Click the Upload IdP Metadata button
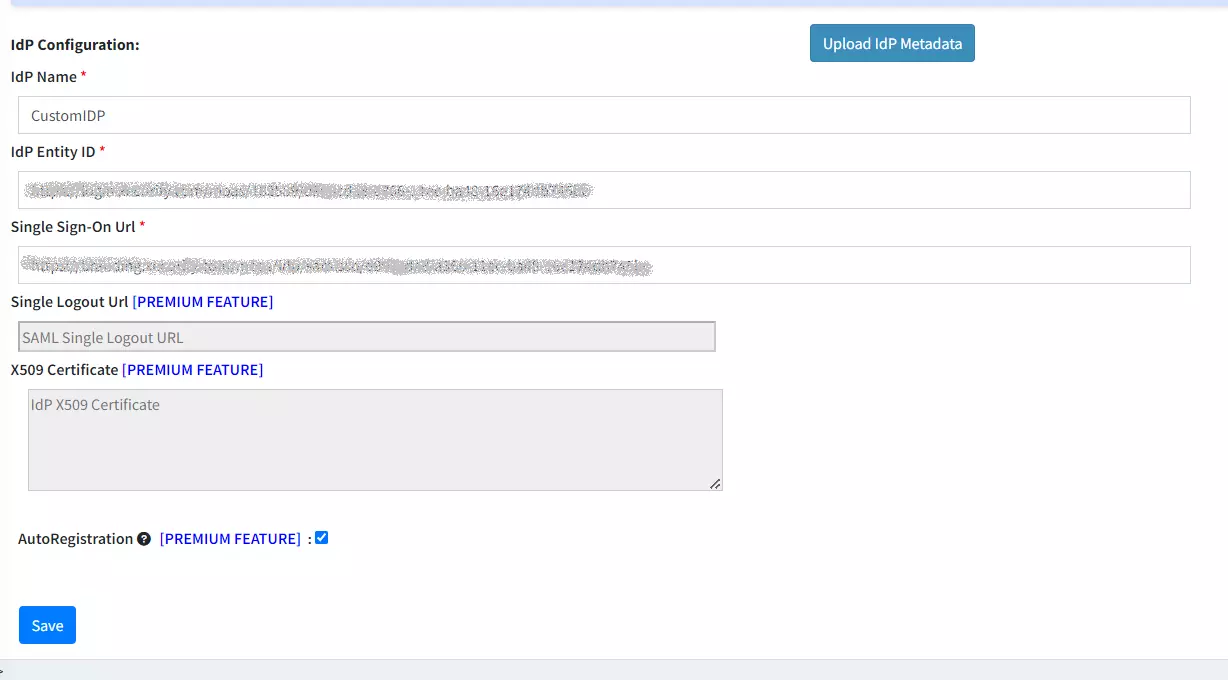 pos(892,43)
